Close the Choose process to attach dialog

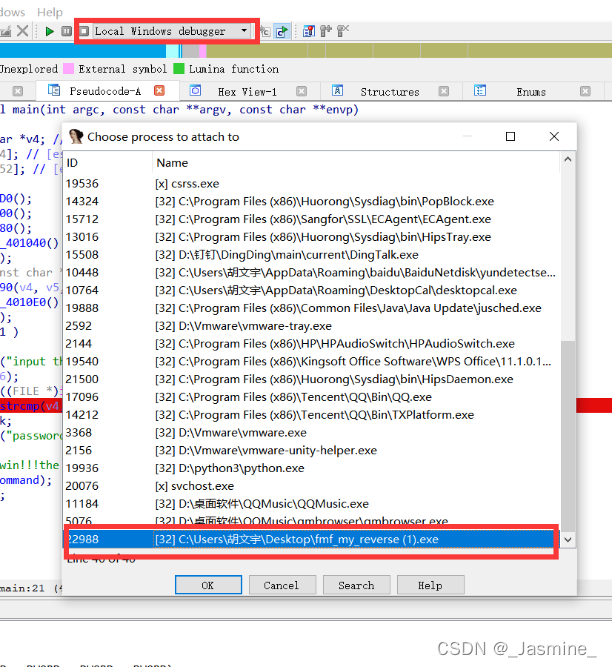(554, 137)
